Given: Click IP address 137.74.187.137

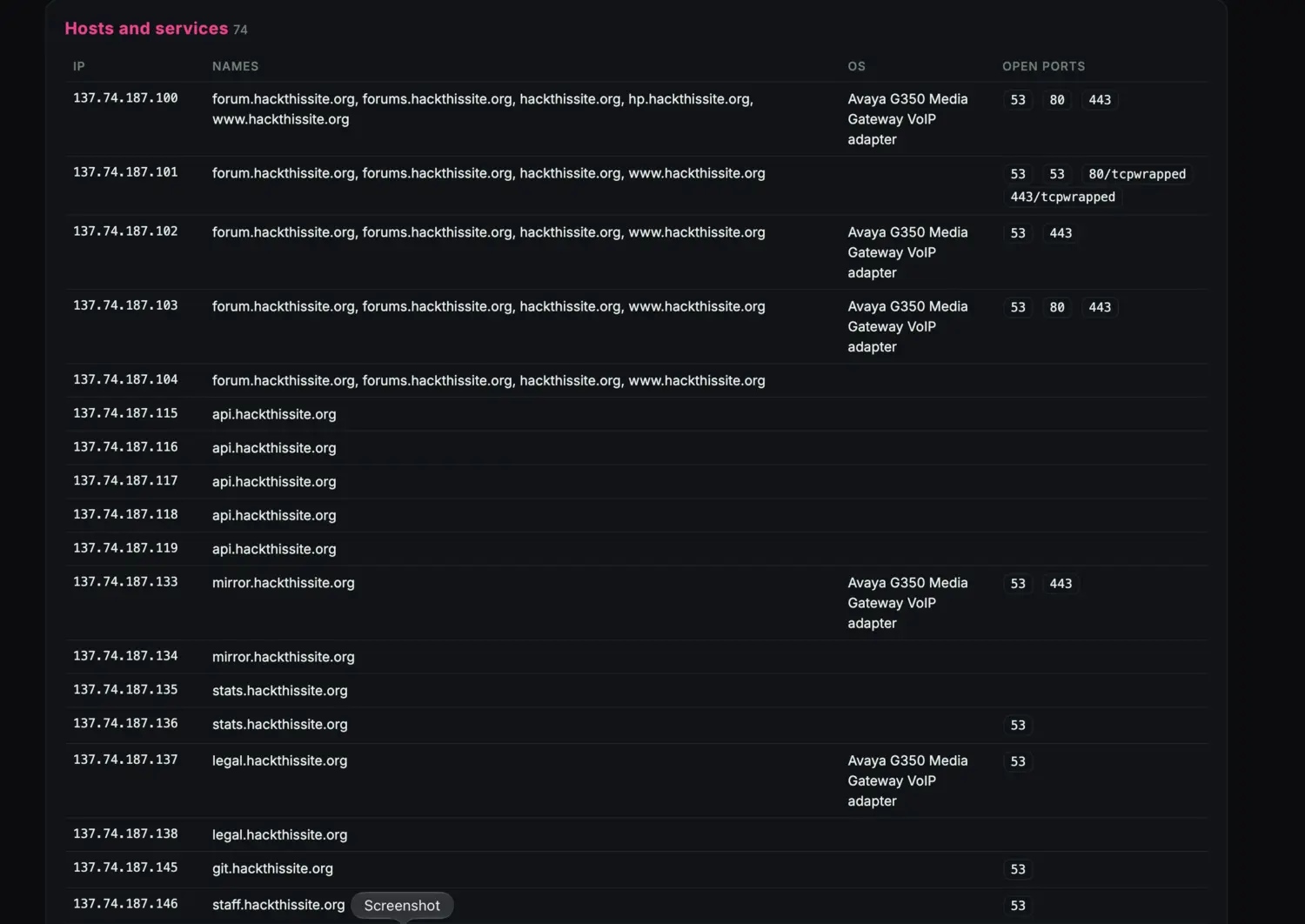Looking at the screenshot, I should point(125,760).
